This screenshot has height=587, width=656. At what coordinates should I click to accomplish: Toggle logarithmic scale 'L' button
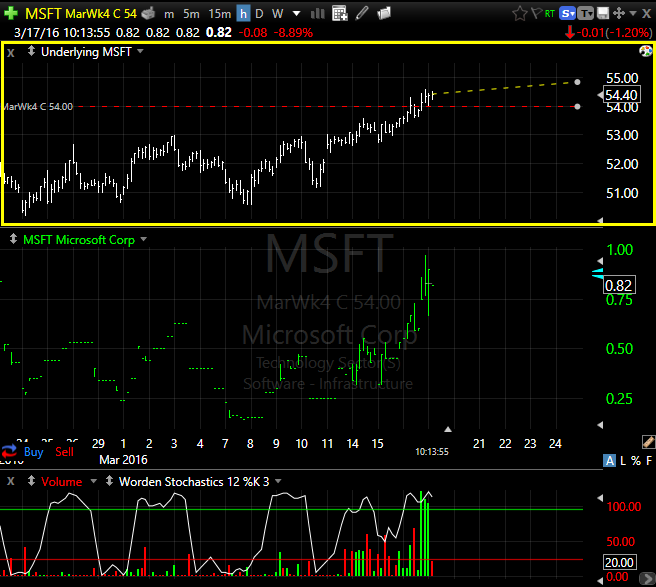coord(623,461)
